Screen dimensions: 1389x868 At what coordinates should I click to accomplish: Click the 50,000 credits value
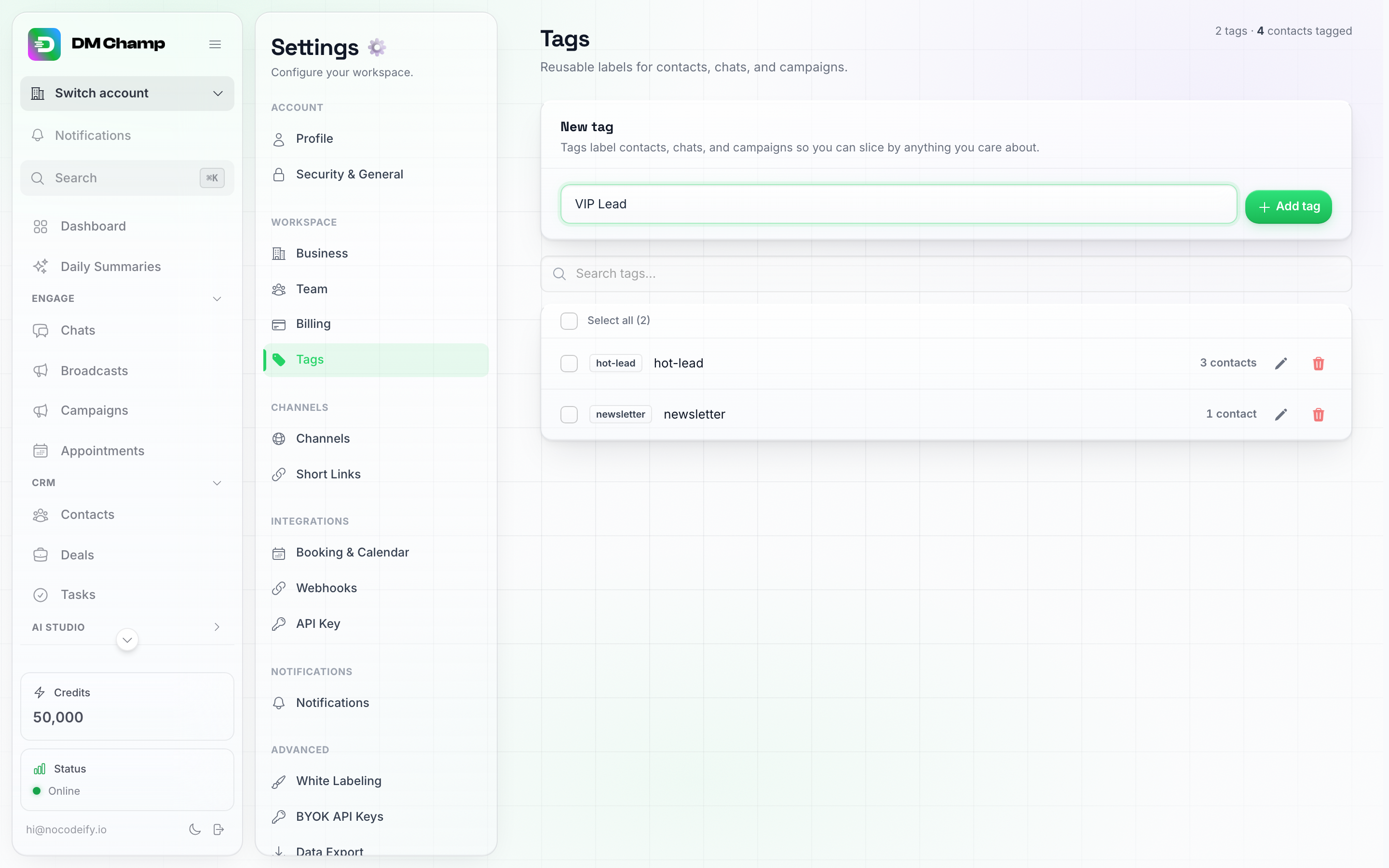coord(58,718)
